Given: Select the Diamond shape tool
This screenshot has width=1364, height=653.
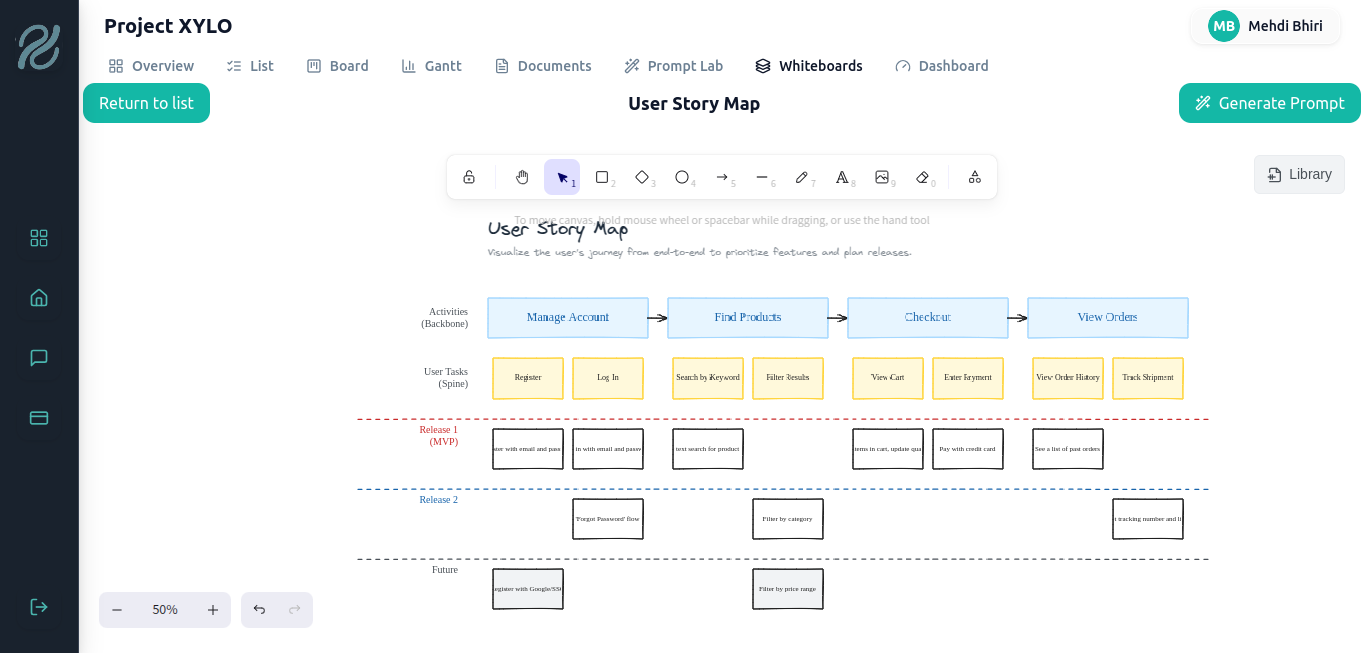Looking at the screenshot, I should (x=642, y=177).
